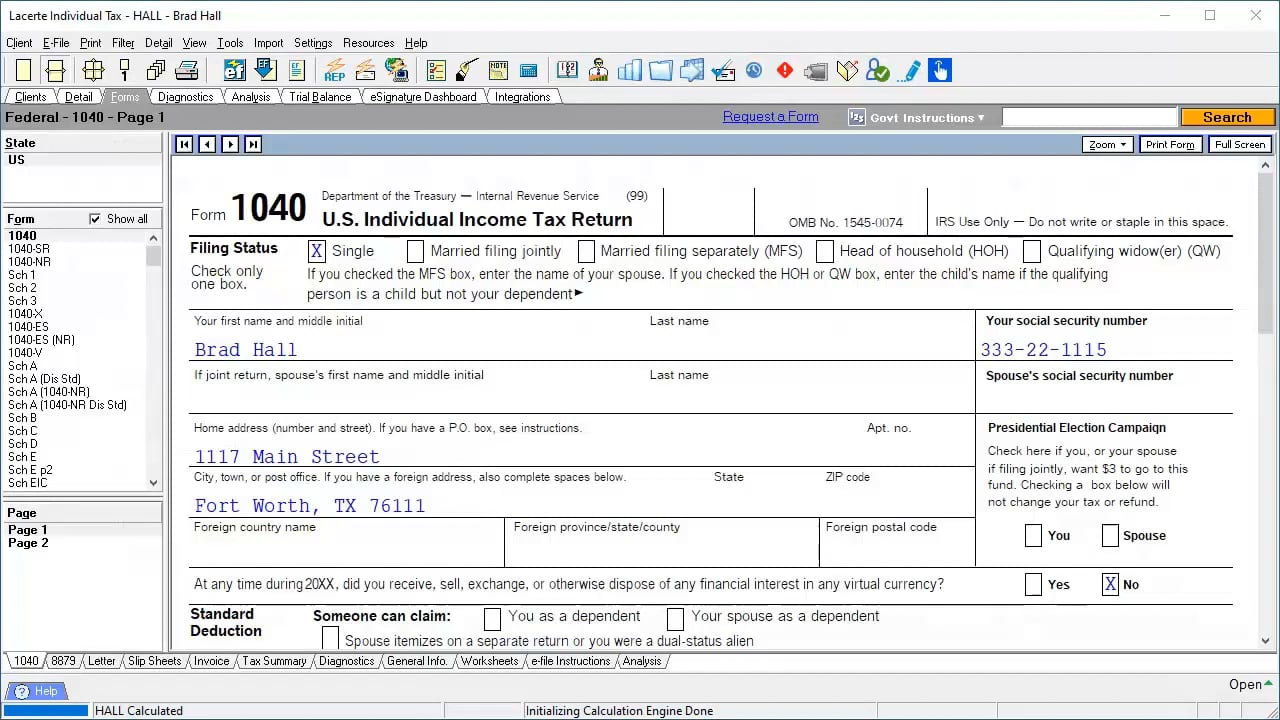Click the search input field

pos(1089,117)
